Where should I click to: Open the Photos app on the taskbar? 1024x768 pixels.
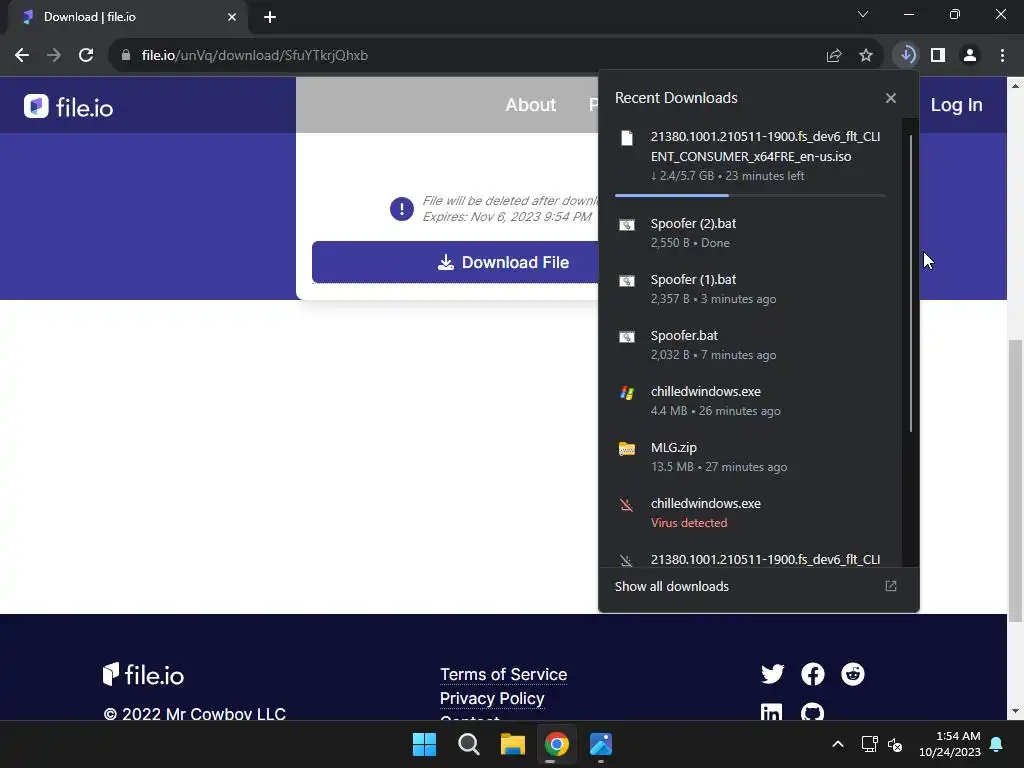click(x=601, y=744)
